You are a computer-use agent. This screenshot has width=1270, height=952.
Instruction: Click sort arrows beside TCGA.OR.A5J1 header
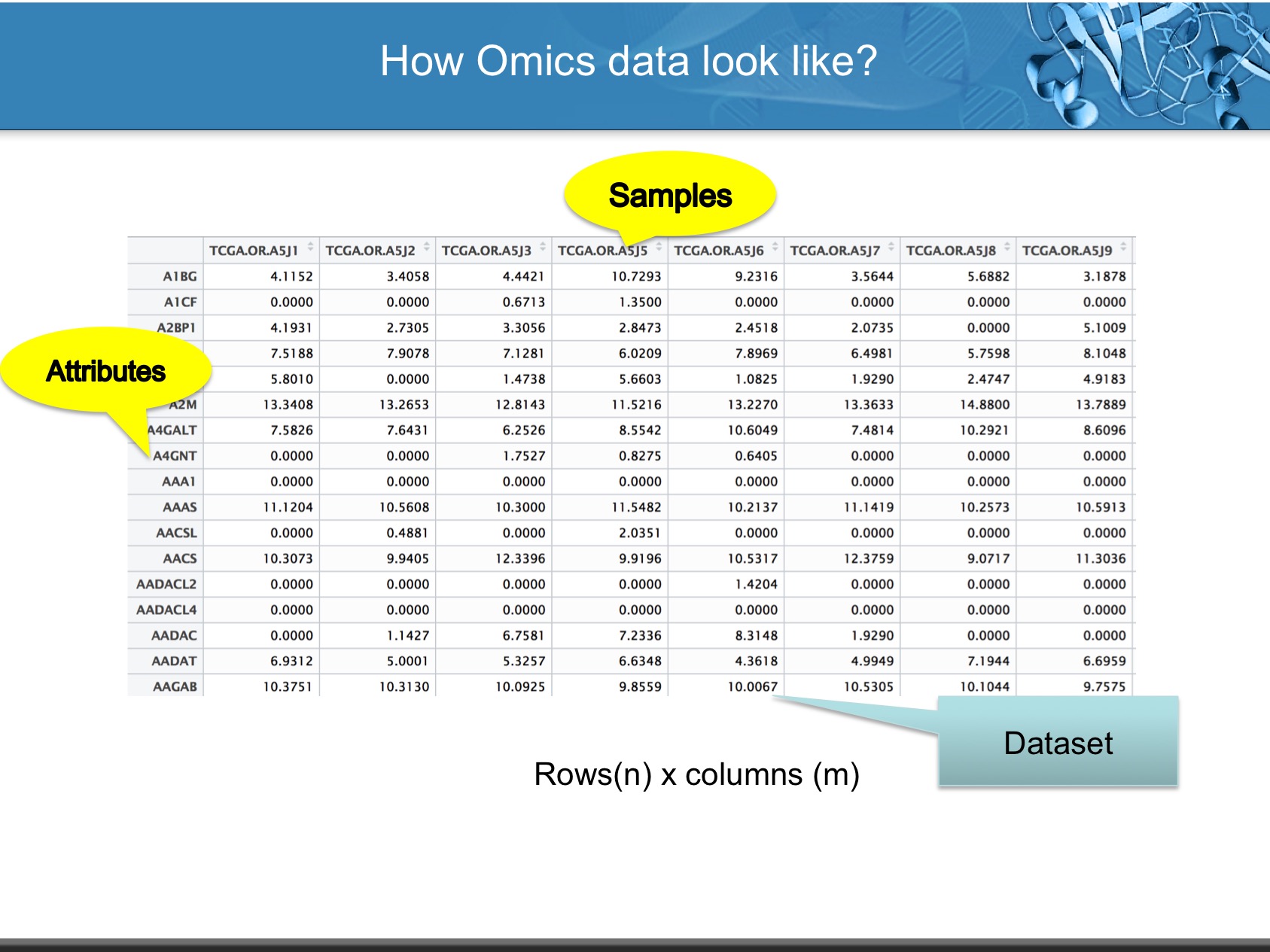point(310,248)
